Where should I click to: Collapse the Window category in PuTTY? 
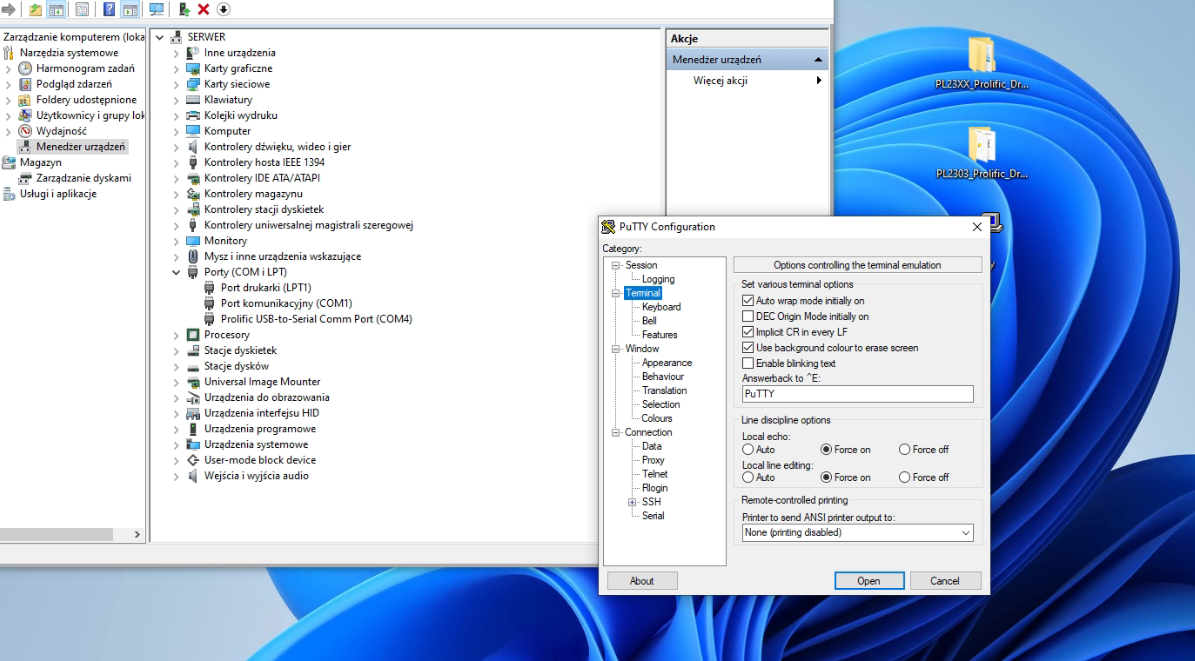[616, 349]
